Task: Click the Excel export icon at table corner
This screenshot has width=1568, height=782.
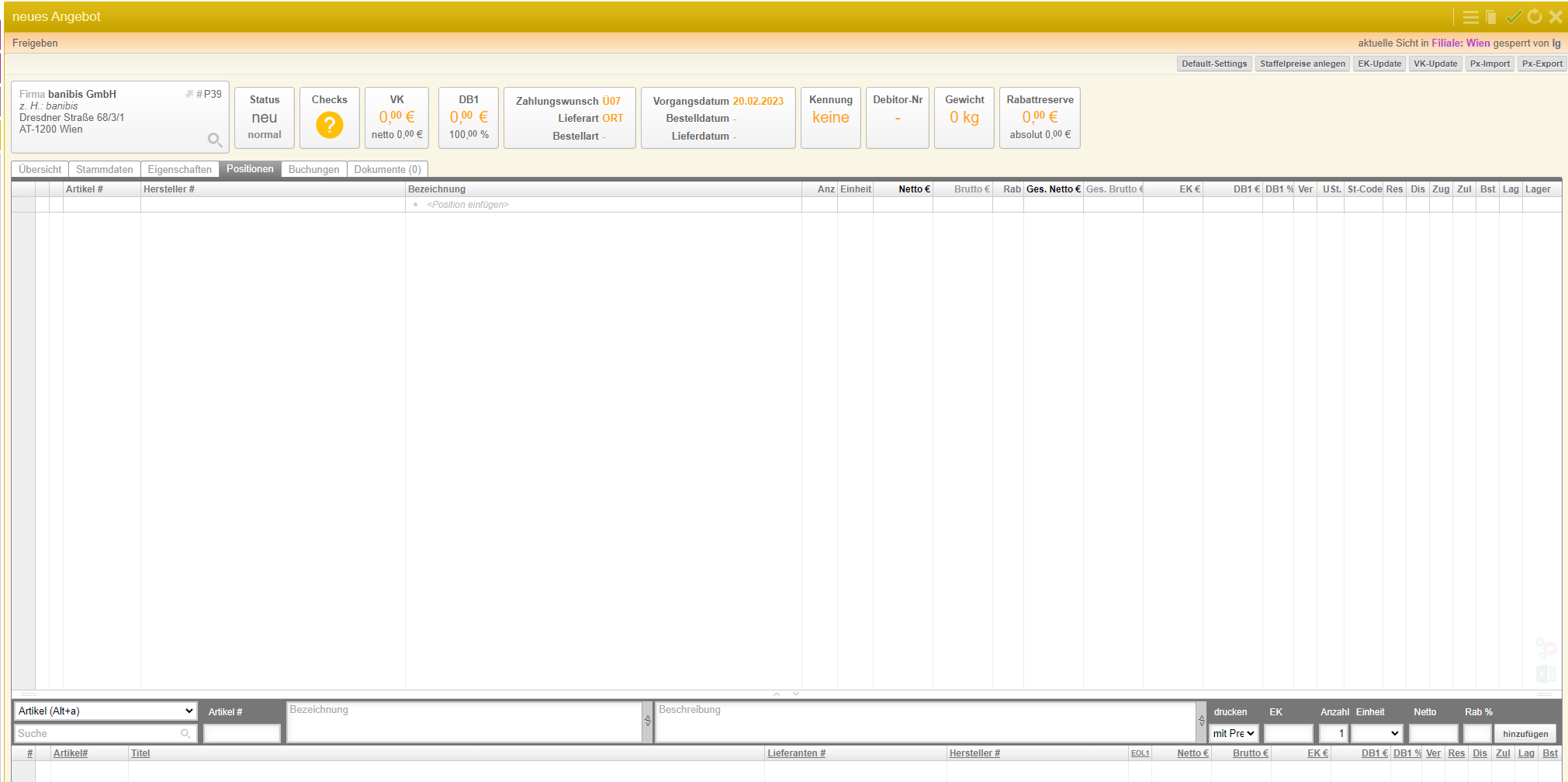Action: [1546, 673]
